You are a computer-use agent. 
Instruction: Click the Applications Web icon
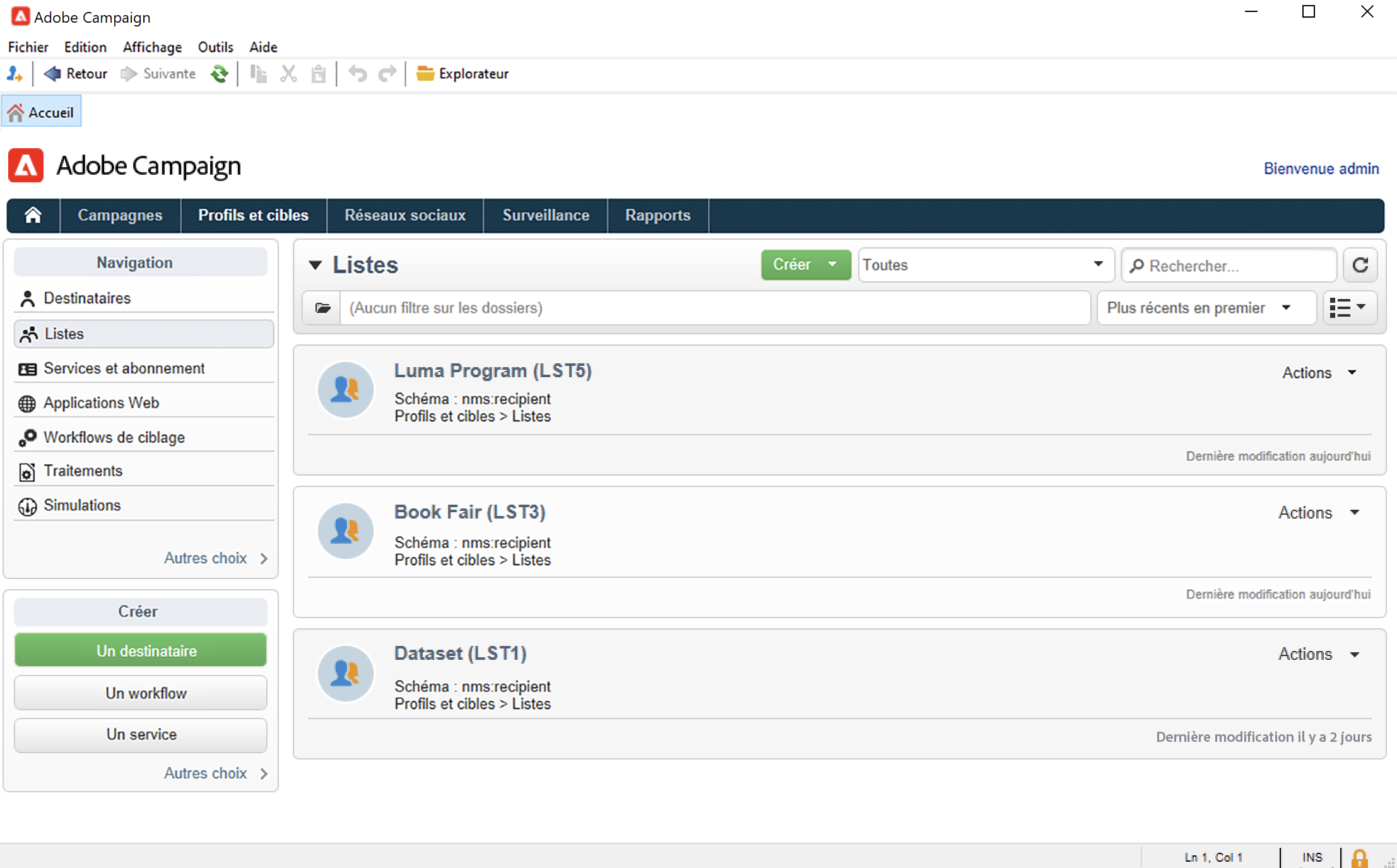27,402
